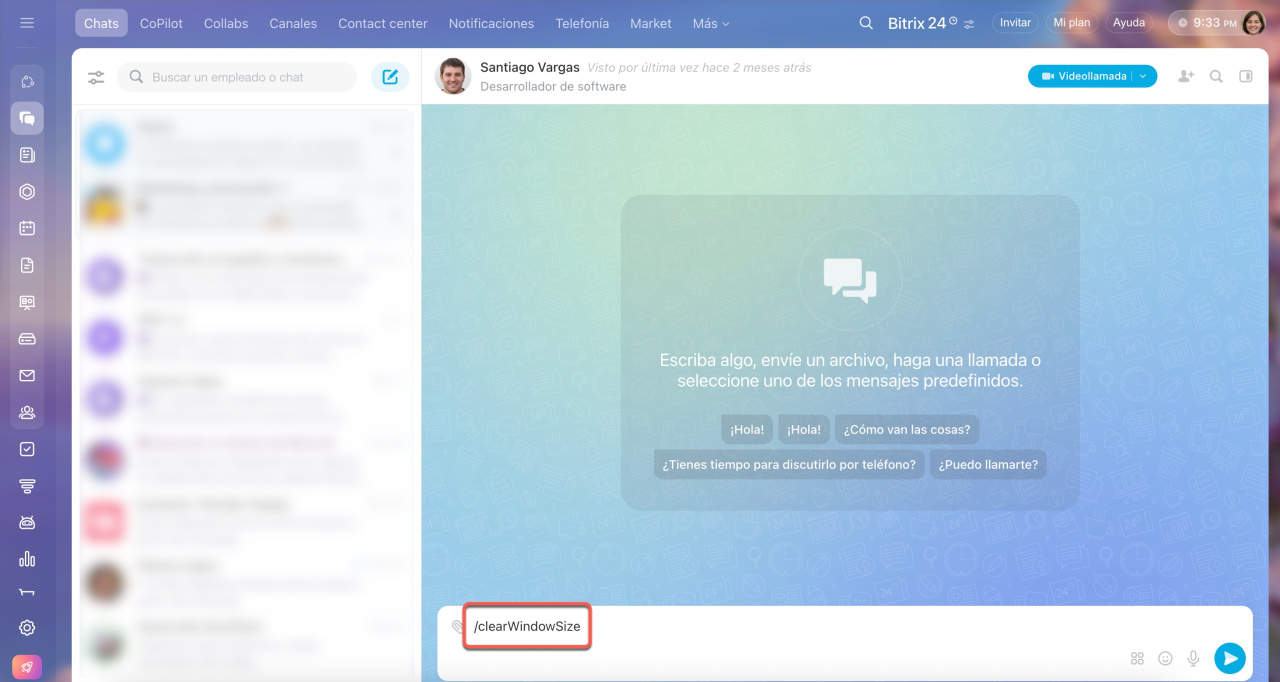The width and height of the screenshot is (1280, 682).
Task: Click add participant icon in chat header
Action: [x=1186, y=76]
